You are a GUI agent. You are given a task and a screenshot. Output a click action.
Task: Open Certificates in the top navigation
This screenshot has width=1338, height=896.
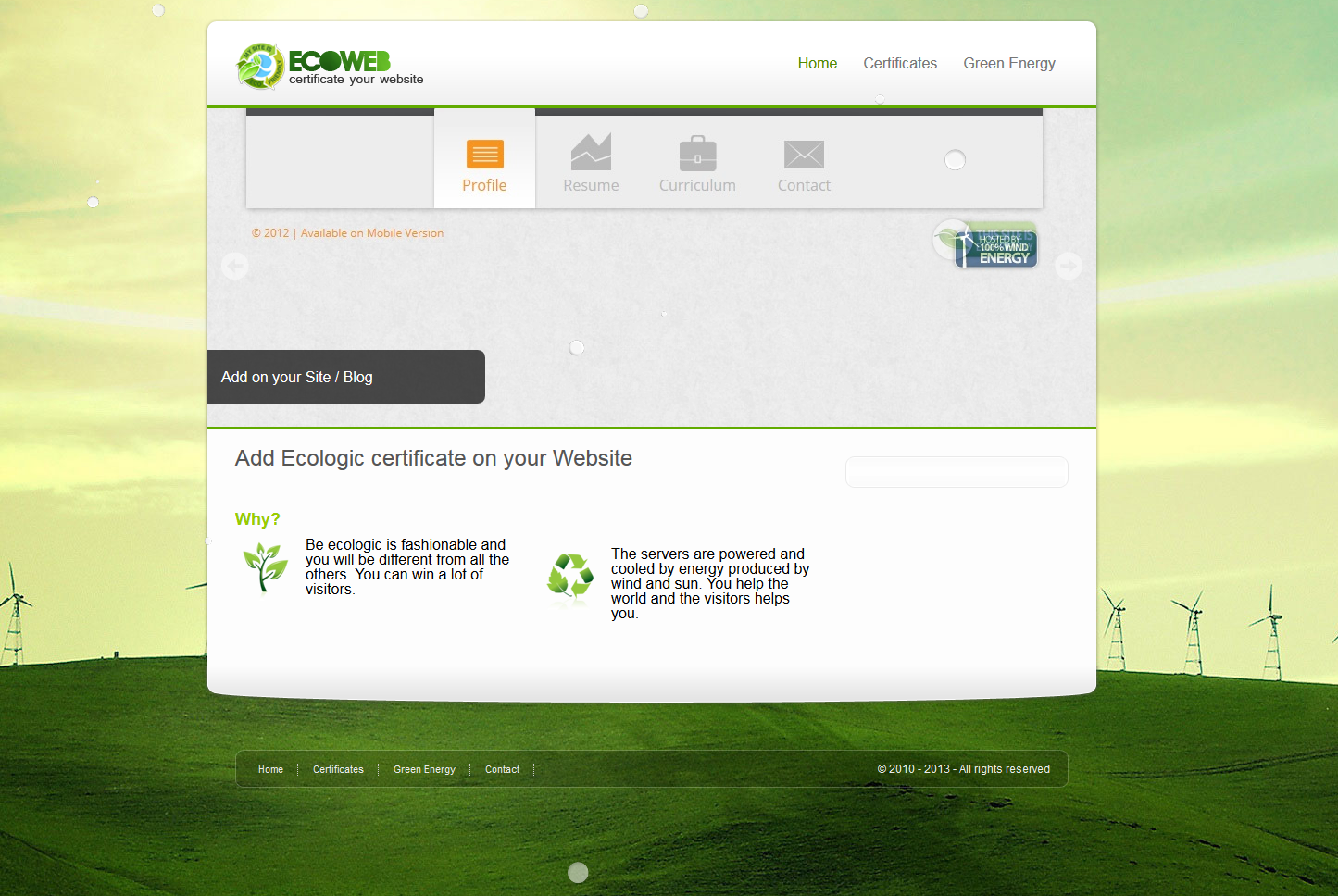click(900, 64)
